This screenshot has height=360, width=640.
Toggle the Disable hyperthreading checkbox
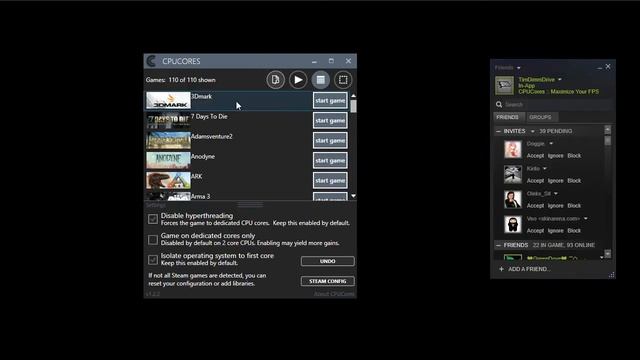pos(153,219)
